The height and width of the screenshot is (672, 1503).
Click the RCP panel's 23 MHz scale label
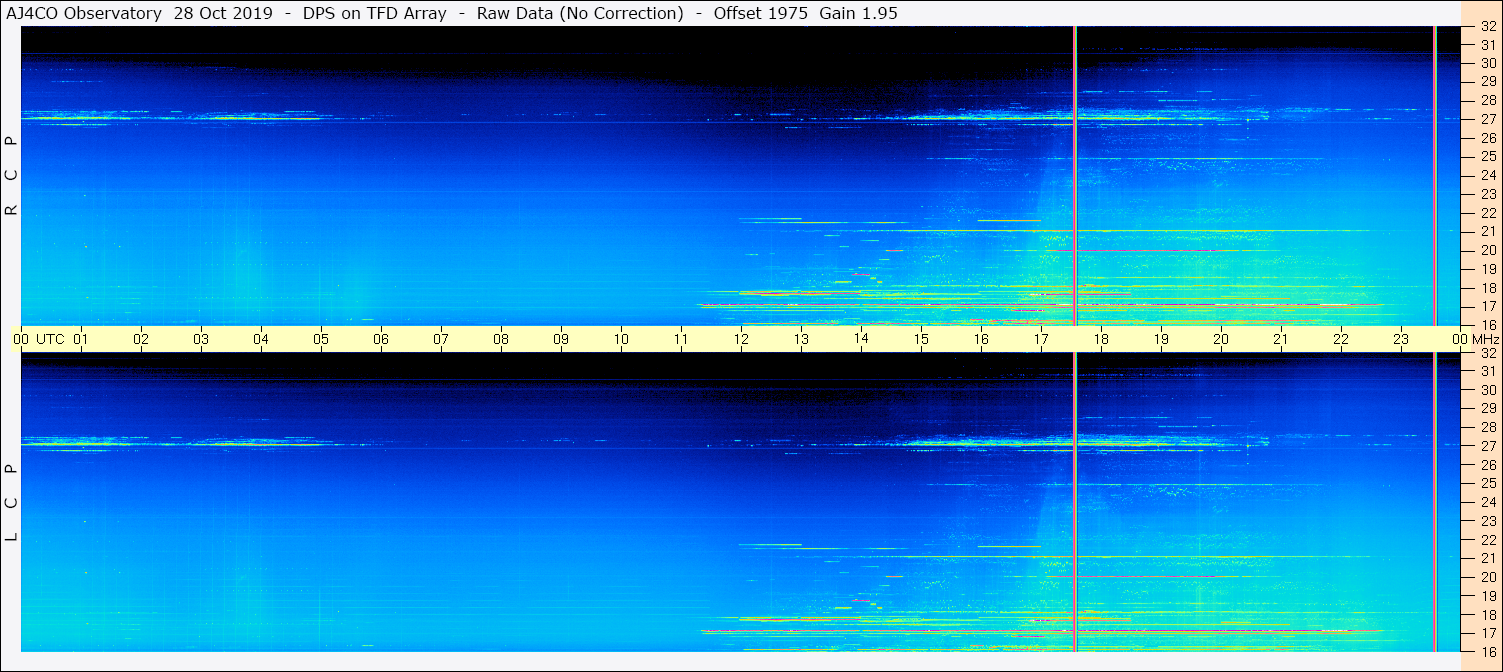tap(1487, 194)
